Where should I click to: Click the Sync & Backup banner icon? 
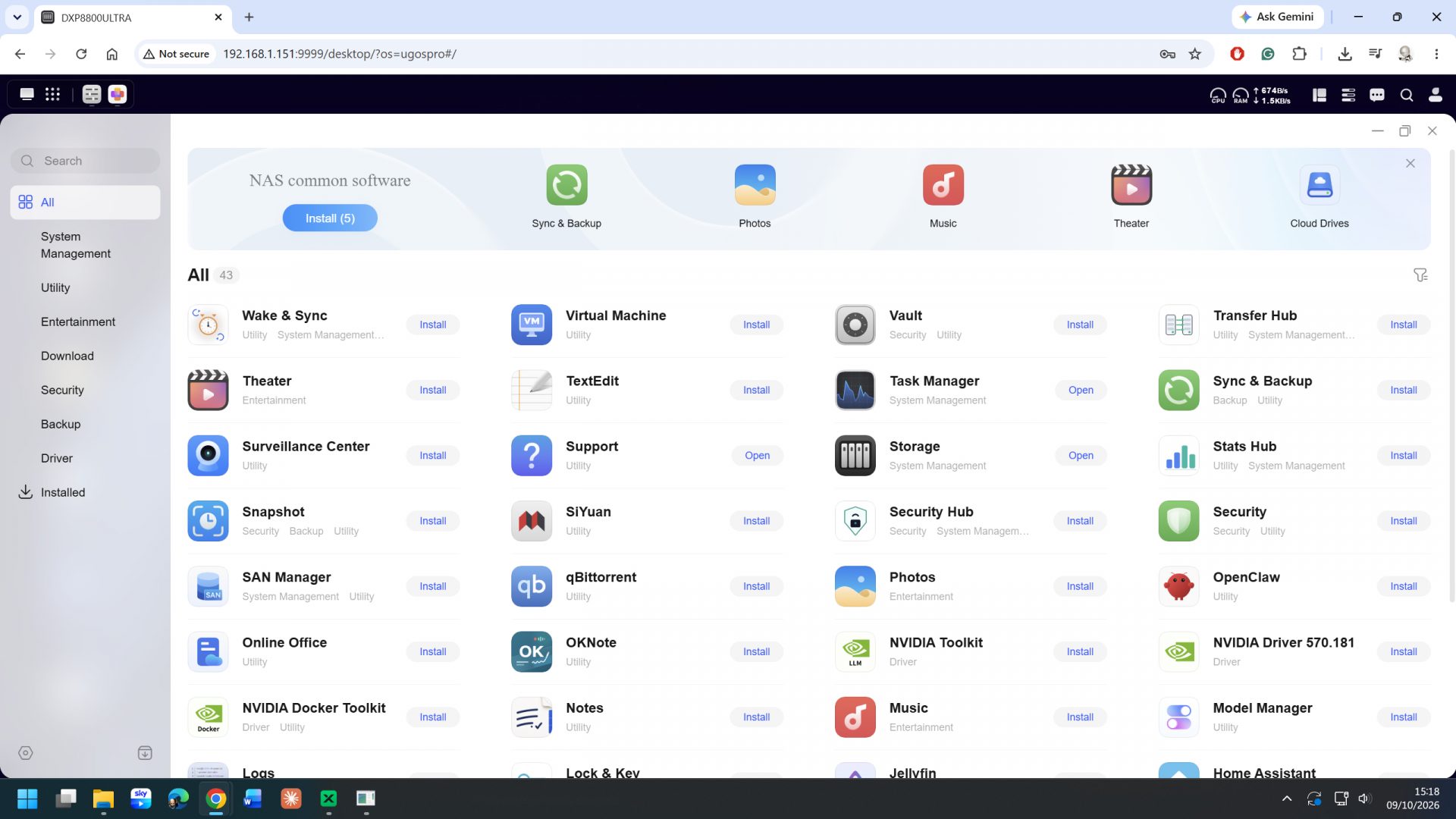566,185
